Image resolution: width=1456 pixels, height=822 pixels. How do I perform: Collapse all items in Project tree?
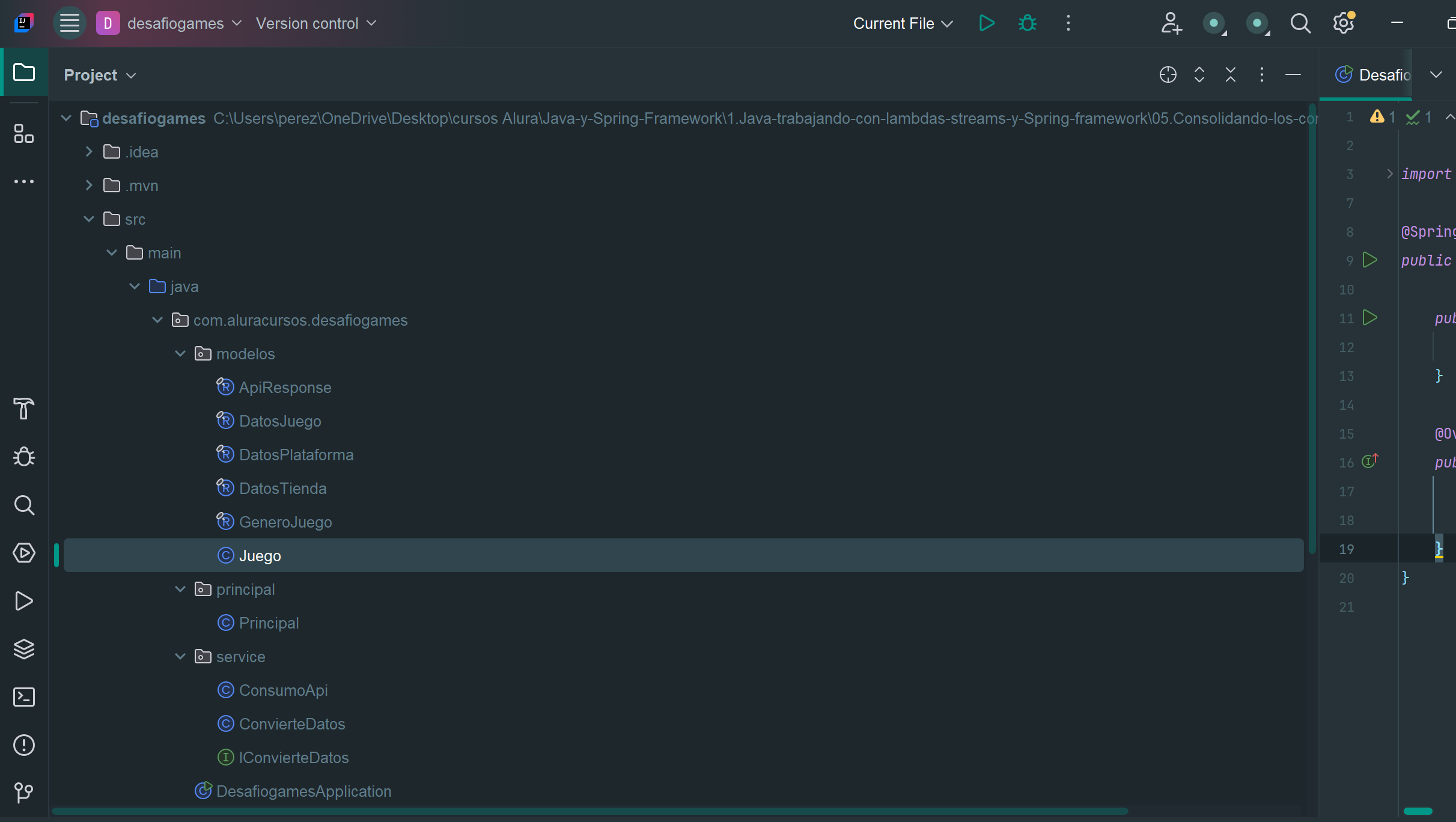[1231, 75]
